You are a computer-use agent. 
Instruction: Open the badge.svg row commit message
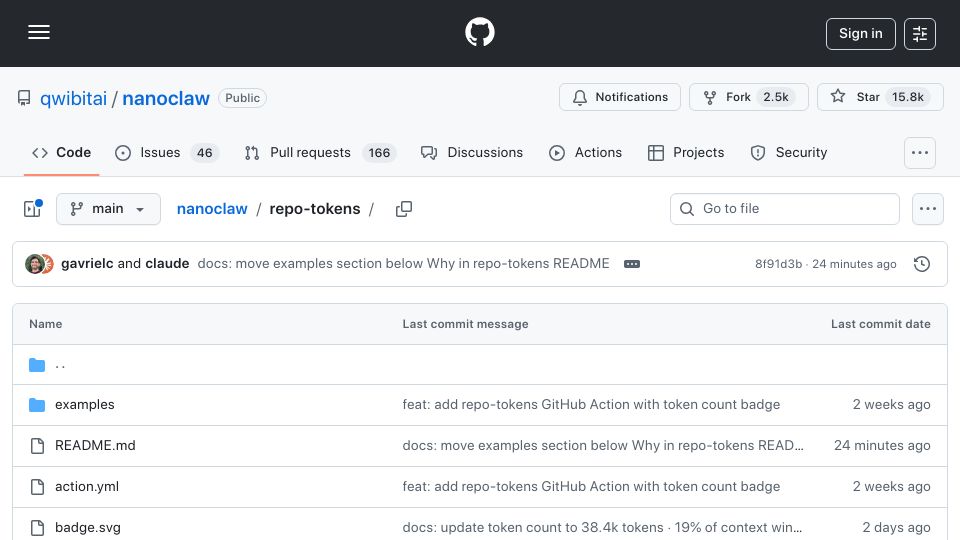602,528
